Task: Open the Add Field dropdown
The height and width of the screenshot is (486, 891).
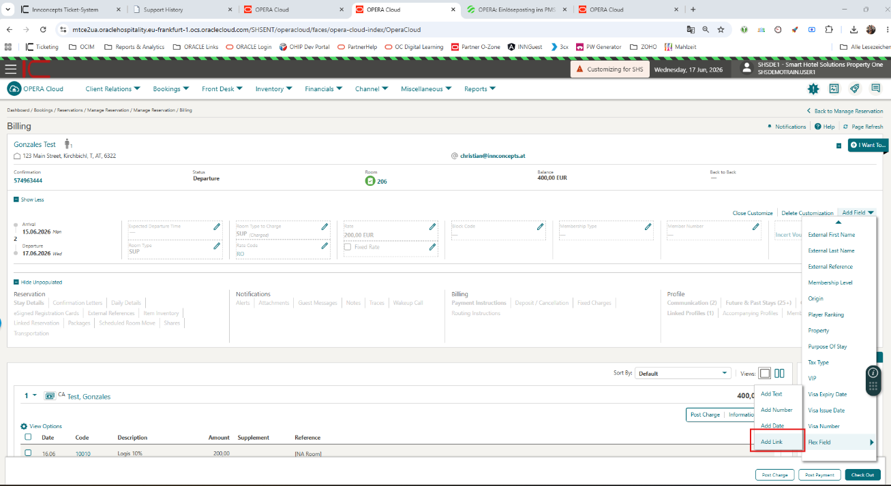Action: 857,213
